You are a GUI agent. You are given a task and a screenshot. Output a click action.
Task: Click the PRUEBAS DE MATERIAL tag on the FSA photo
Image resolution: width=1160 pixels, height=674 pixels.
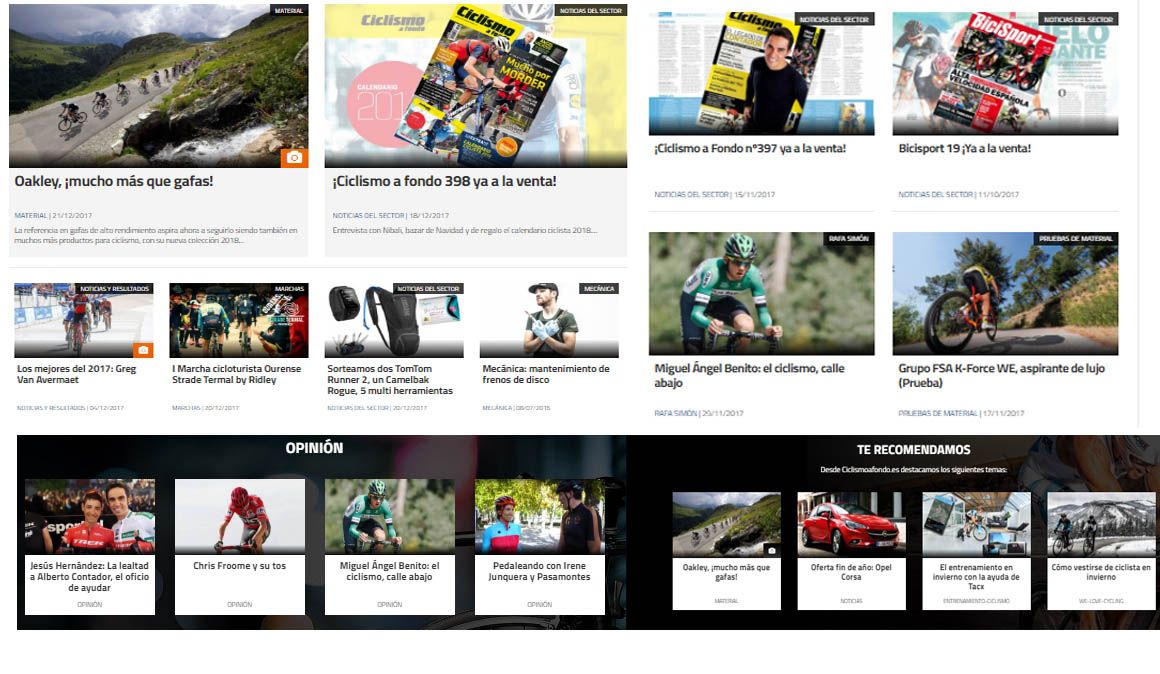point(1076,238)
